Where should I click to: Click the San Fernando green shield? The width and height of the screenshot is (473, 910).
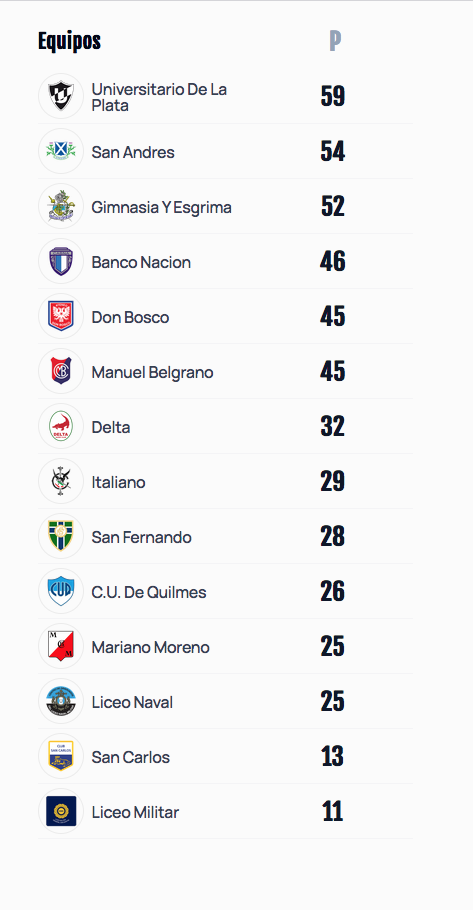tap(61, 536)
